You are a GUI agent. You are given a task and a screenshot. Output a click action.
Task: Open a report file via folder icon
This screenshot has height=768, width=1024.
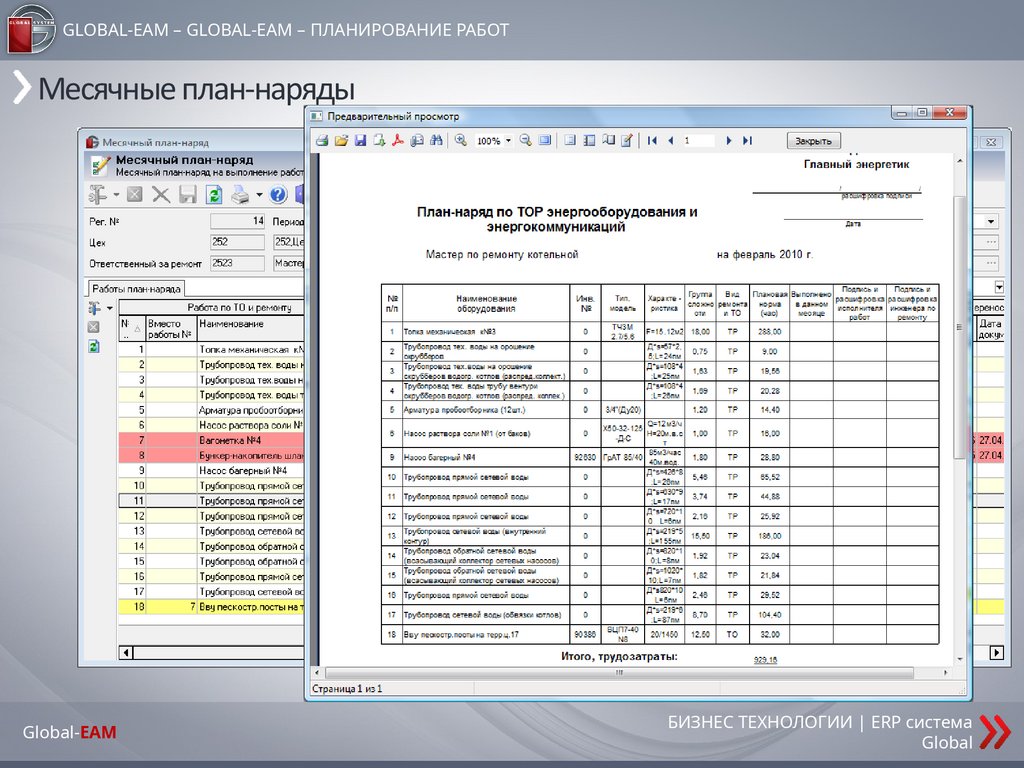click(x=341, y=141)
